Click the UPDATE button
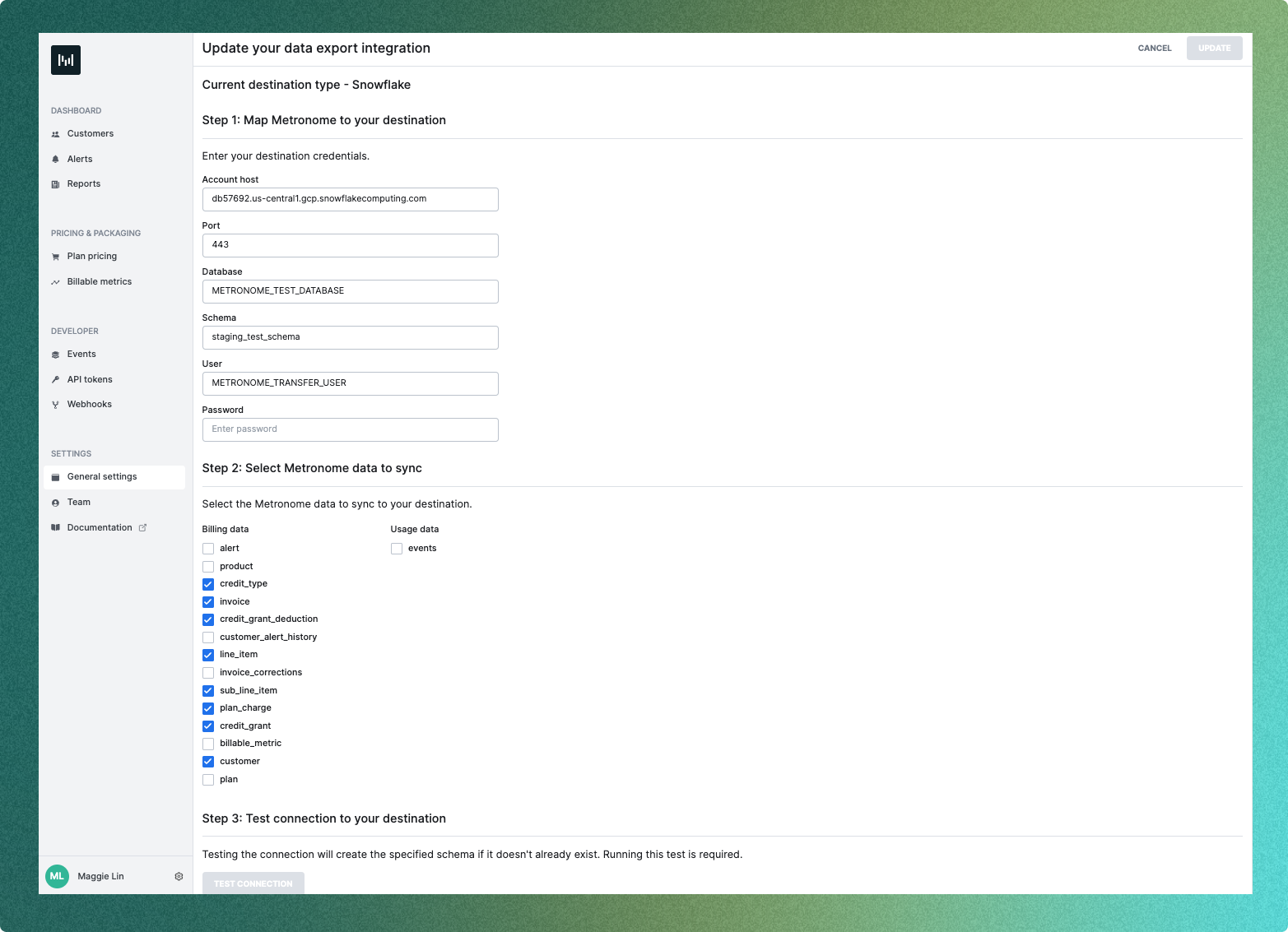 coord(1215,49)
